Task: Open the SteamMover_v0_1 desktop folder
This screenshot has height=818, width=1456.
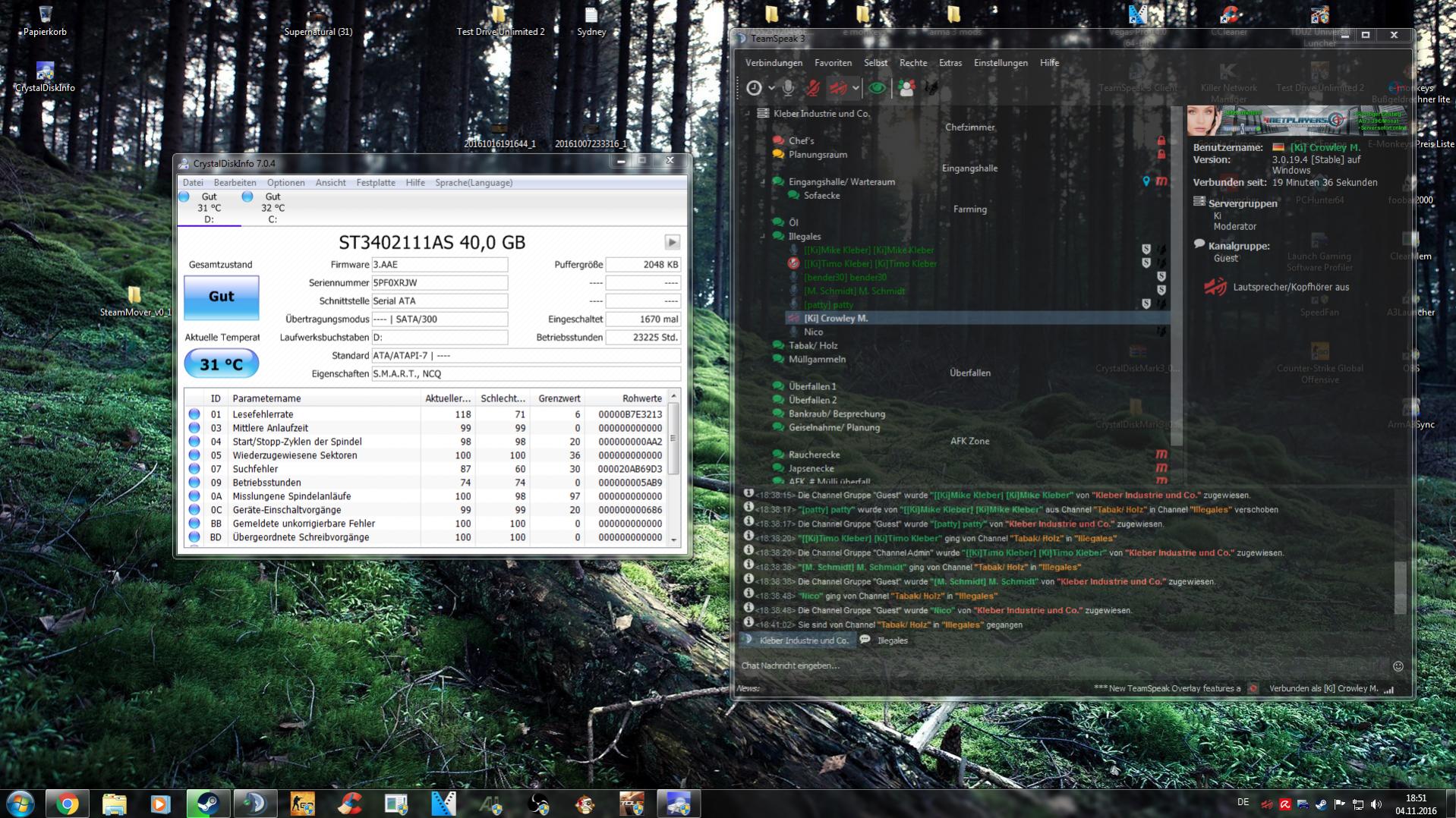Action: [135, 301]
